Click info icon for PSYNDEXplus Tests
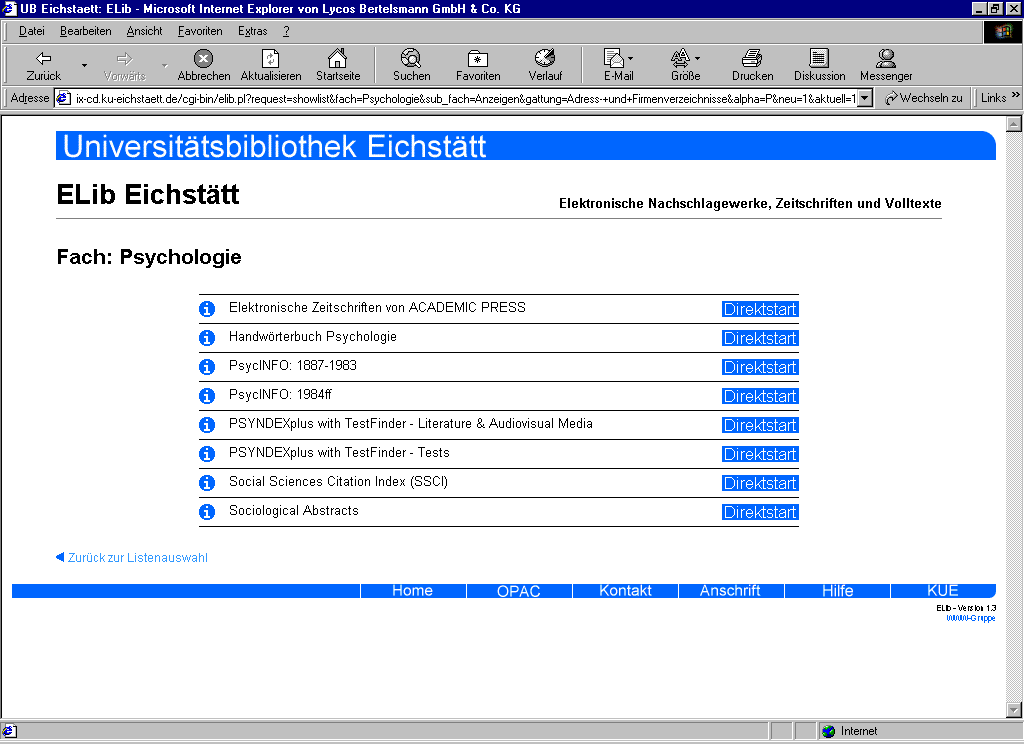Viewport: 1024px width, 744px height. pos(207,454)
